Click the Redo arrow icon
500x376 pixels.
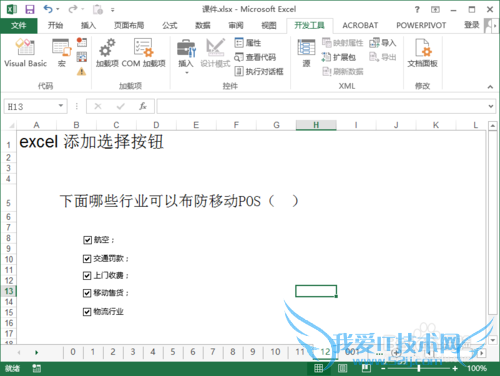(73, 9)
